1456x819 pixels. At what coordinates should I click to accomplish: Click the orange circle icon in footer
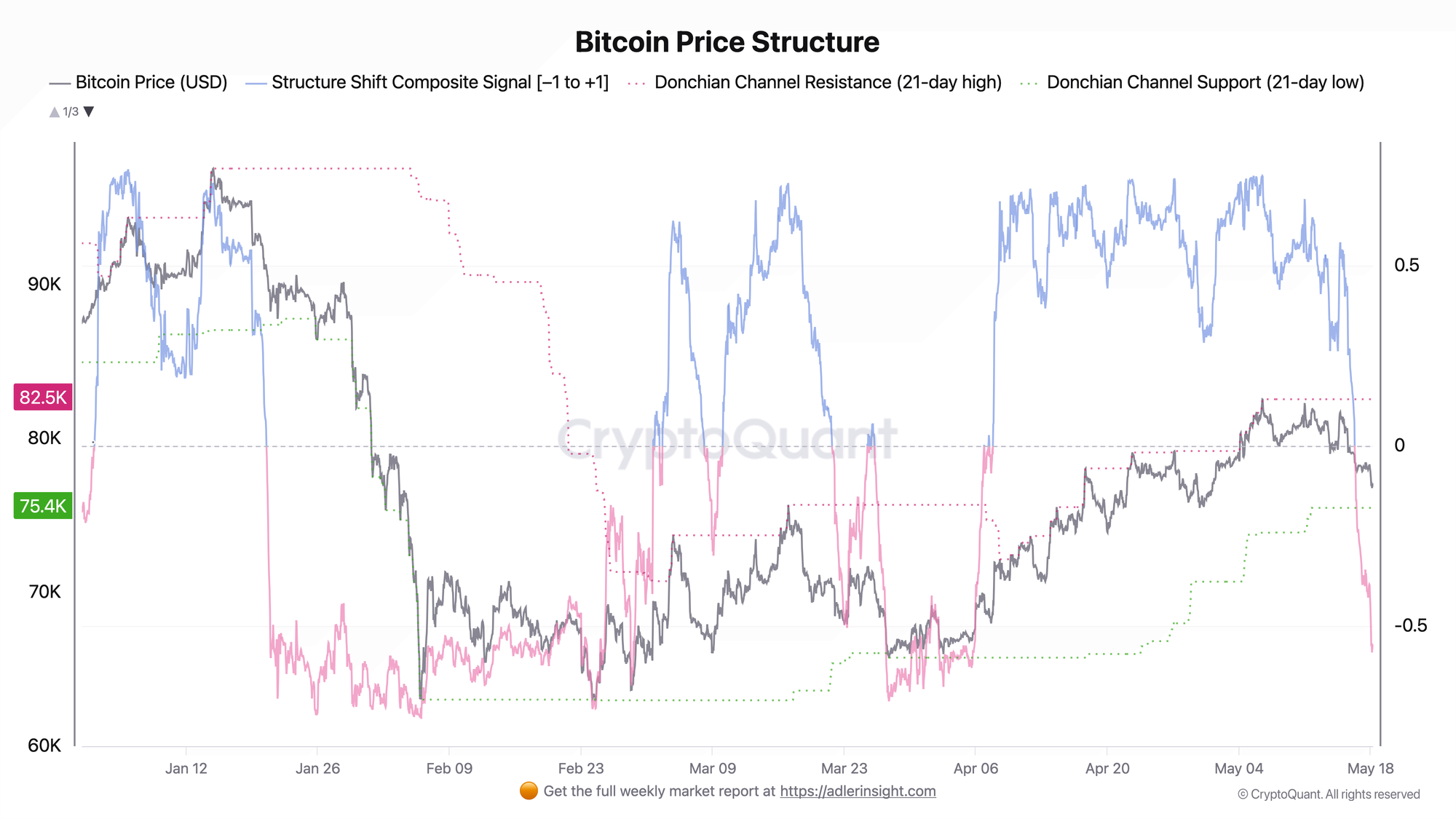click(529, 791)
